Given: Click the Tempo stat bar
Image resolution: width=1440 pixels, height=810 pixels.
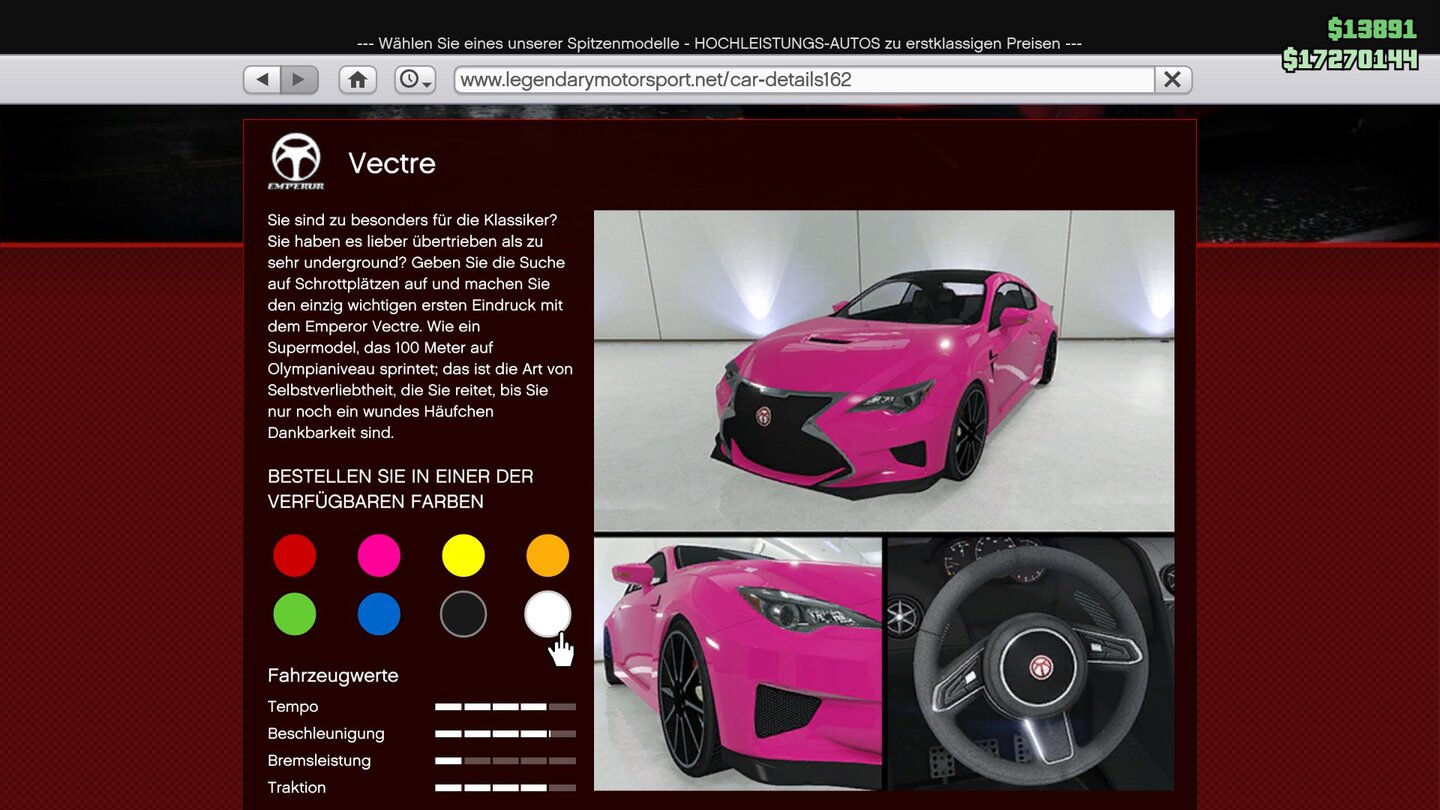Looking at the screenshot, I should (x=505, y=707).
